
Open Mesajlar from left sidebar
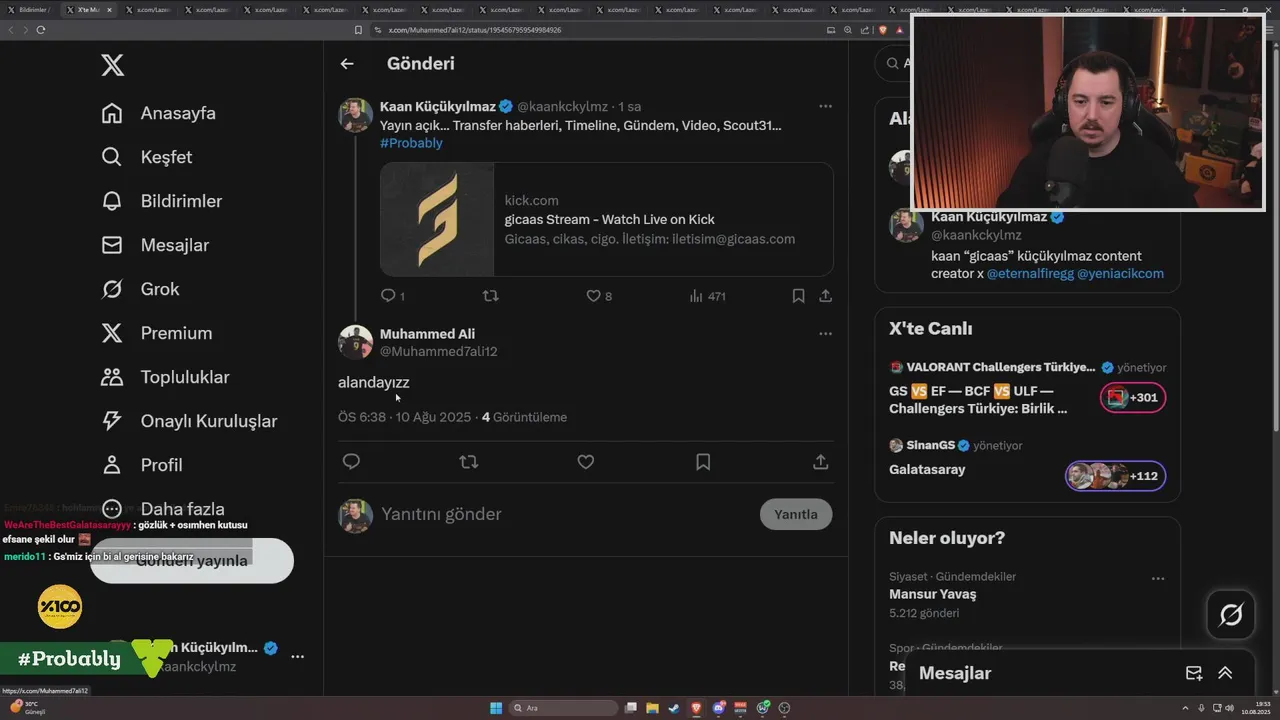click(x=155, y=245)
